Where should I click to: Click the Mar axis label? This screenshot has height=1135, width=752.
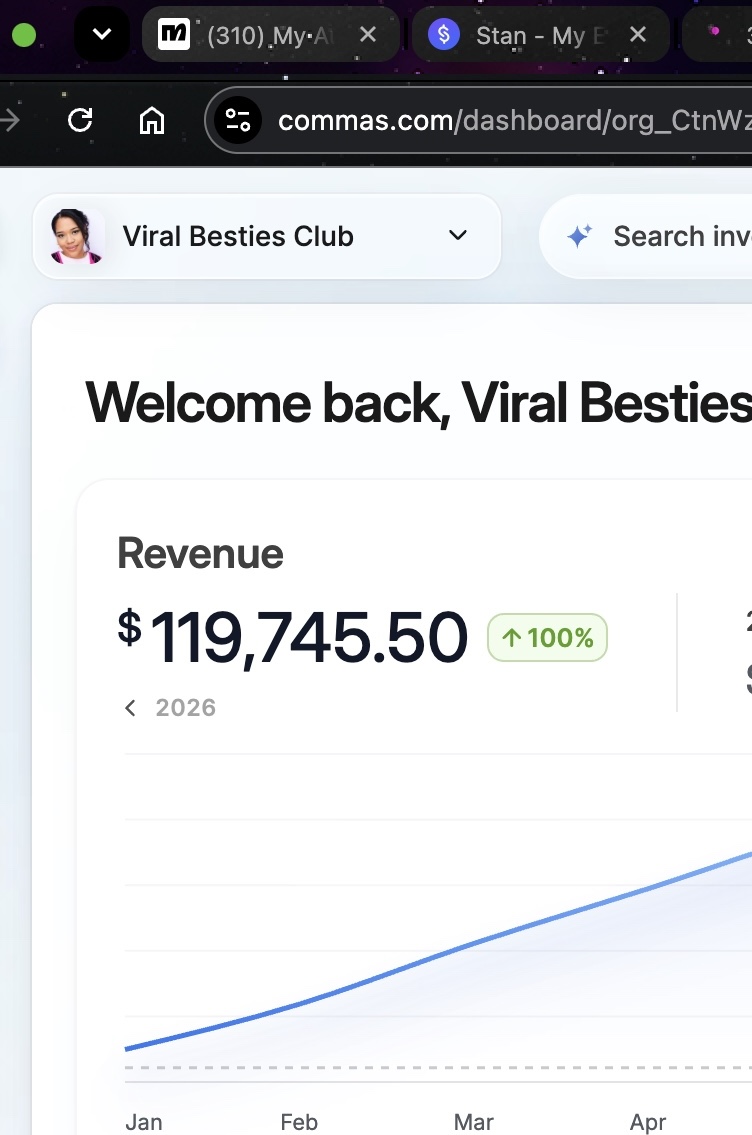click(473, 1122)
